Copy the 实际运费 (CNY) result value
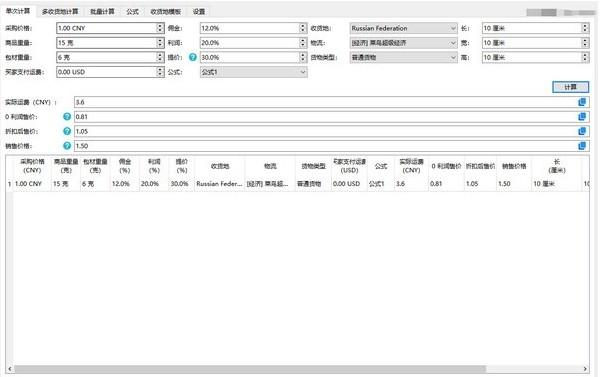This screenshot has width=605, height=377. point(582,102)
